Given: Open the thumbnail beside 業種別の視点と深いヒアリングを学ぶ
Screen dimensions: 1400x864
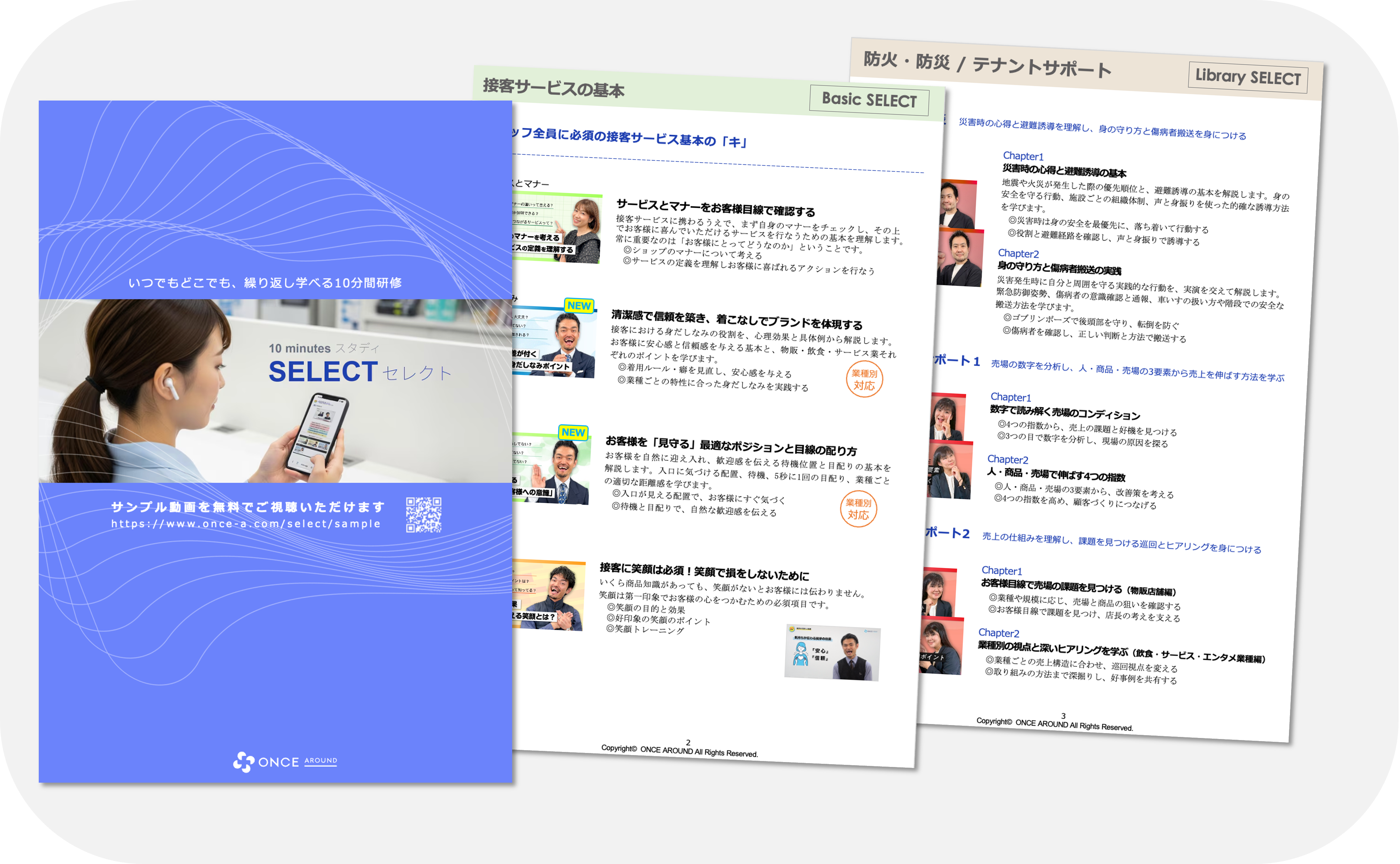Looking at the screenshot, I should [941, 646].
